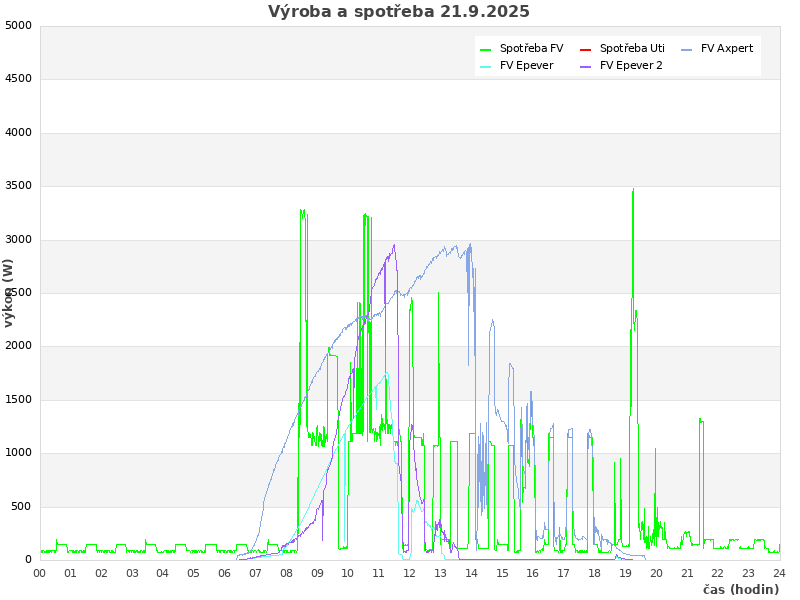Click hour 06 on the time axis
800x600 pixels.
tap(224, 573)
